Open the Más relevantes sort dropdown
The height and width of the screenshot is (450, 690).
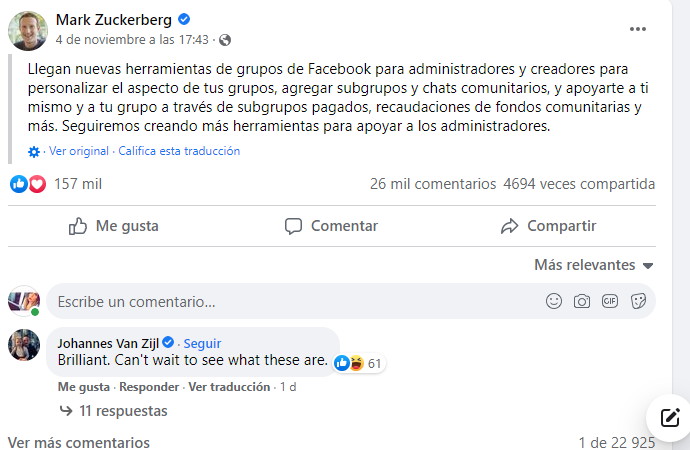click(x=593, y=265)
